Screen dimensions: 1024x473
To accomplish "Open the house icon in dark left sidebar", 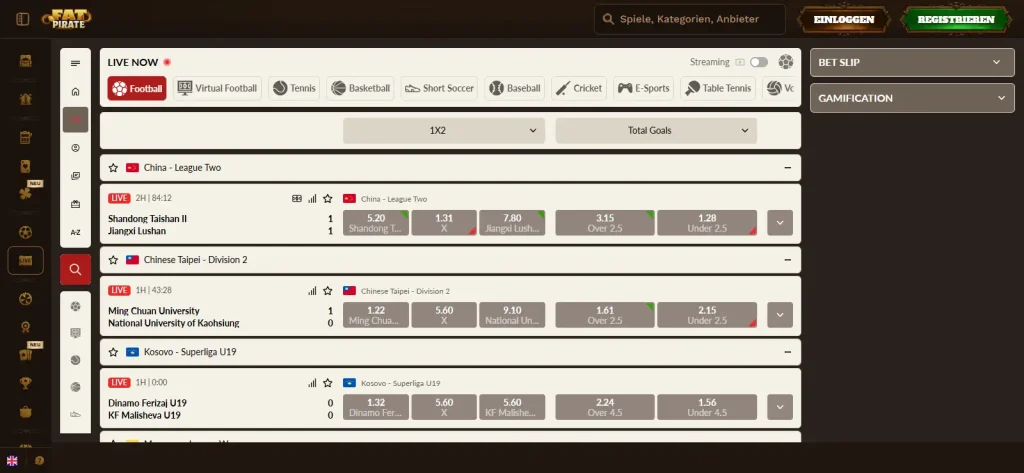I will click(25, 99).
